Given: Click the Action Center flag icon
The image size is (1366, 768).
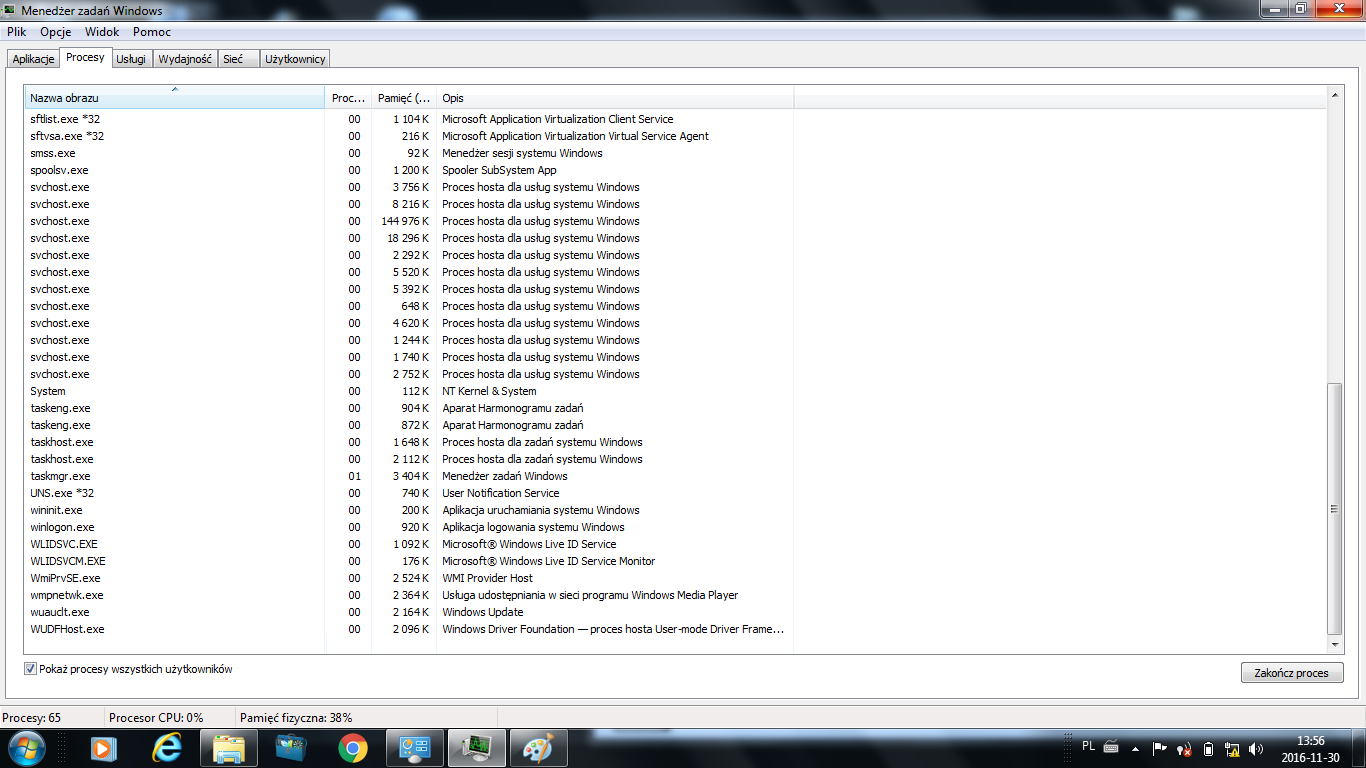Looking at the screenshot, I should (1160, 748).
